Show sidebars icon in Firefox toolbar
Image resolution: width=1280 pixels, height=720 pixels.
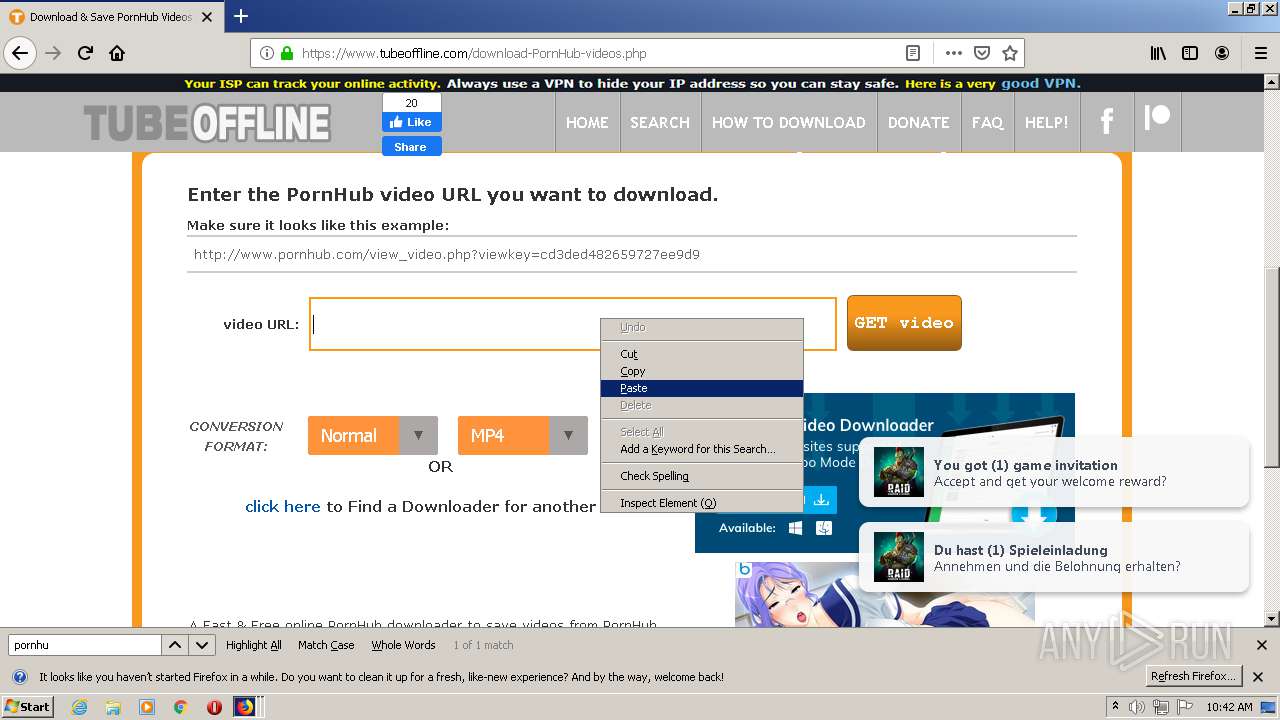(x=1190, y=53)
